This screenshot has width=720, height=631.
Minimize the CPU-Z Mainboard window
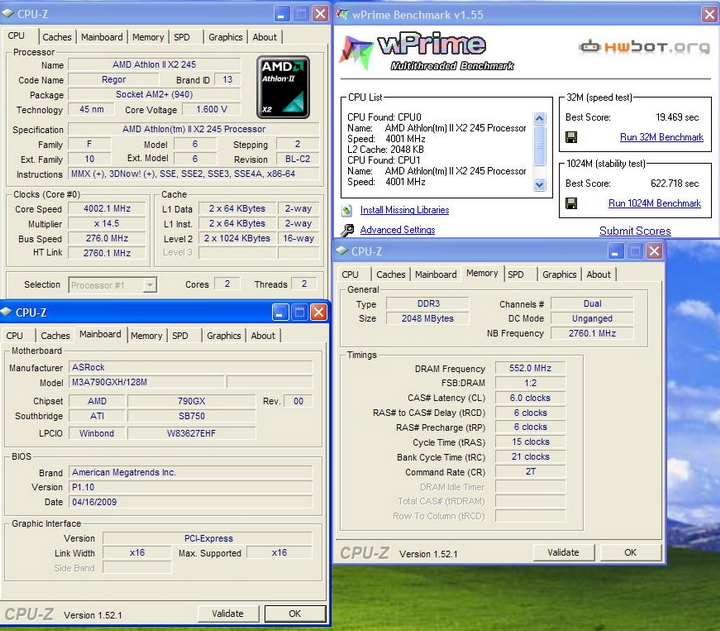[x=280, y=312]
